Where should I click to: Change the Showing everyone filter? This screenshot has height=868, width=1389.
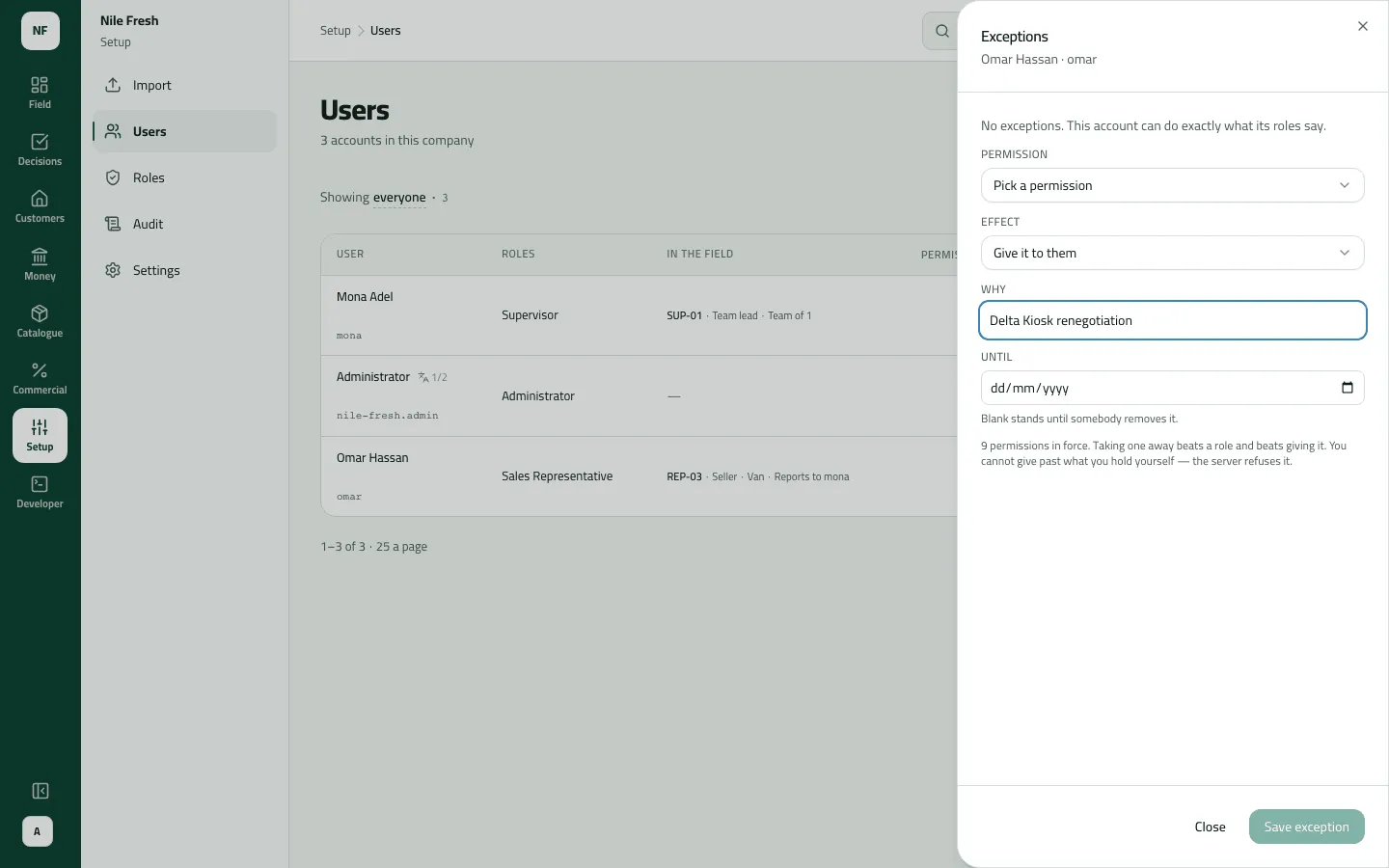[x=399, y=198]
